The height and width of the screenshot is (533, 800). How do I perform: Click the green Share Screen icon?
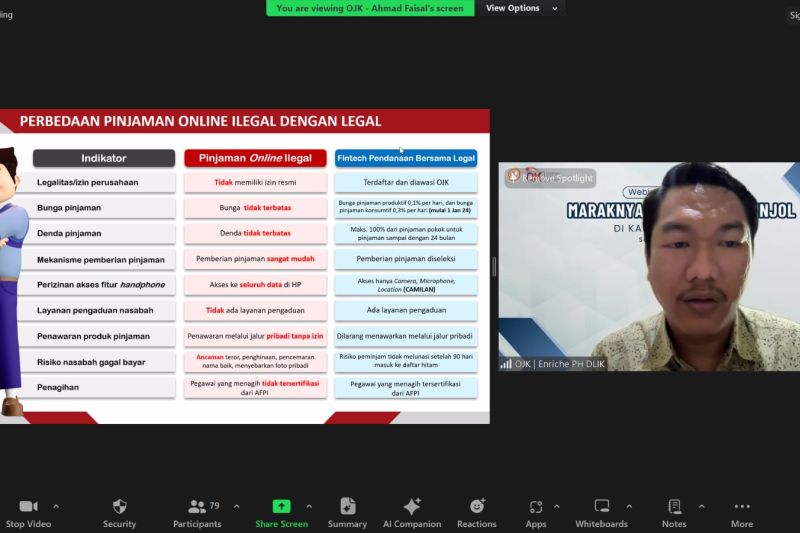(x=281, y=506)
